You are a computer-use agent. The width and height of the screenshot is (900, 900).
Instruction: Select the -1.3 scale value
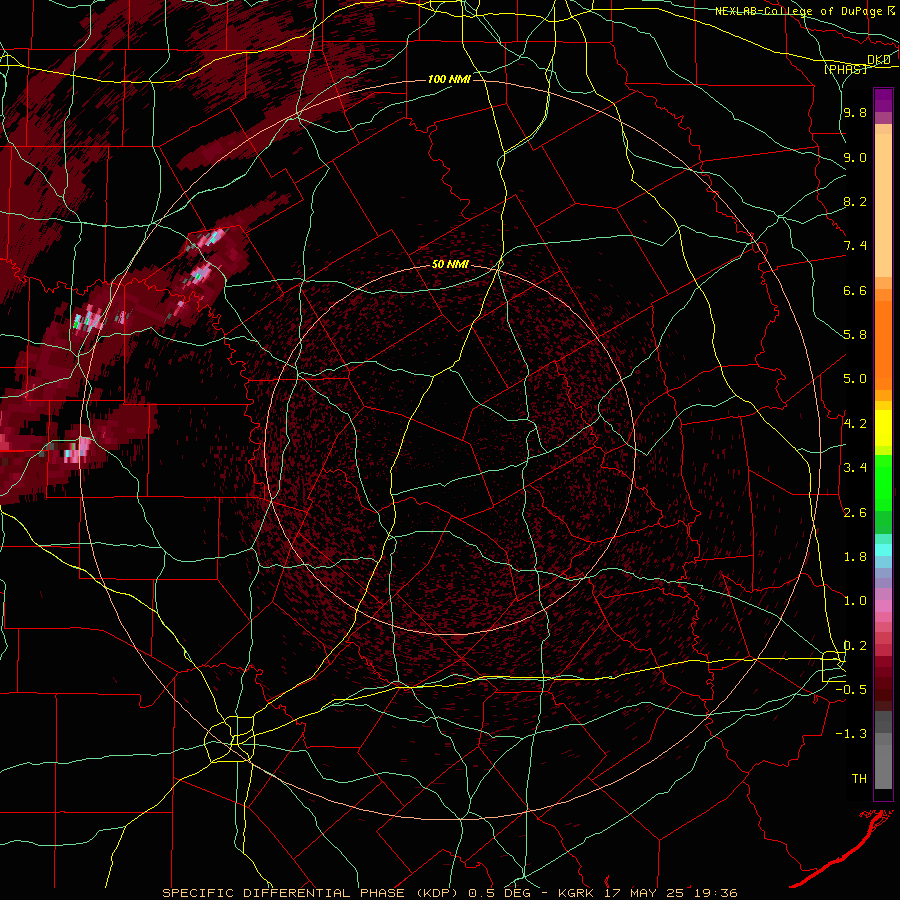(x=851, y=734)
